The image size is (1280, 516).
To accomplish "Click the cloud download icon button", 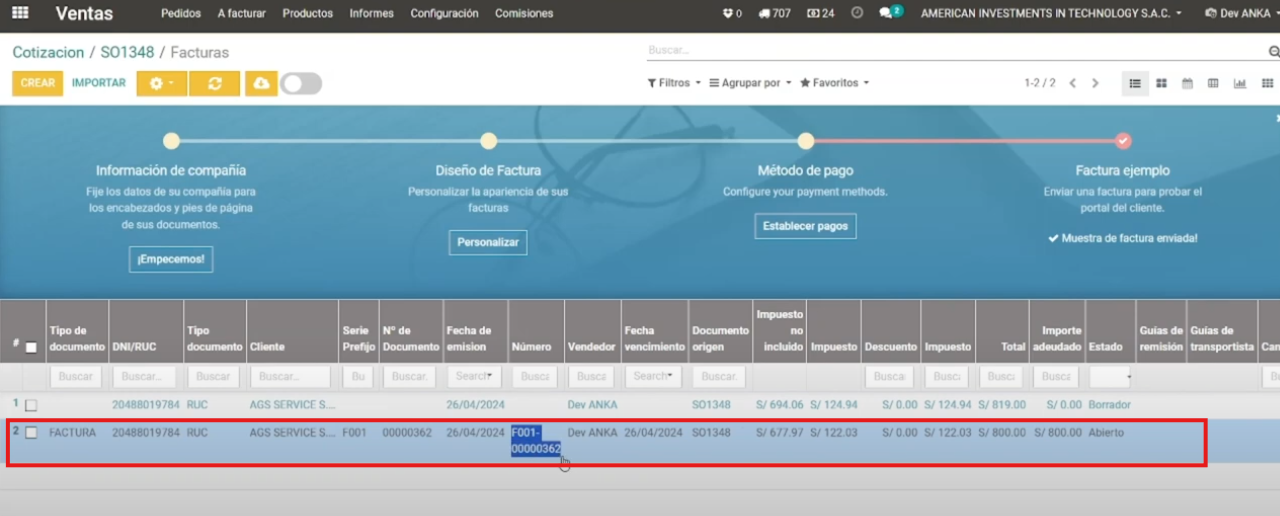I will [261, 83].
